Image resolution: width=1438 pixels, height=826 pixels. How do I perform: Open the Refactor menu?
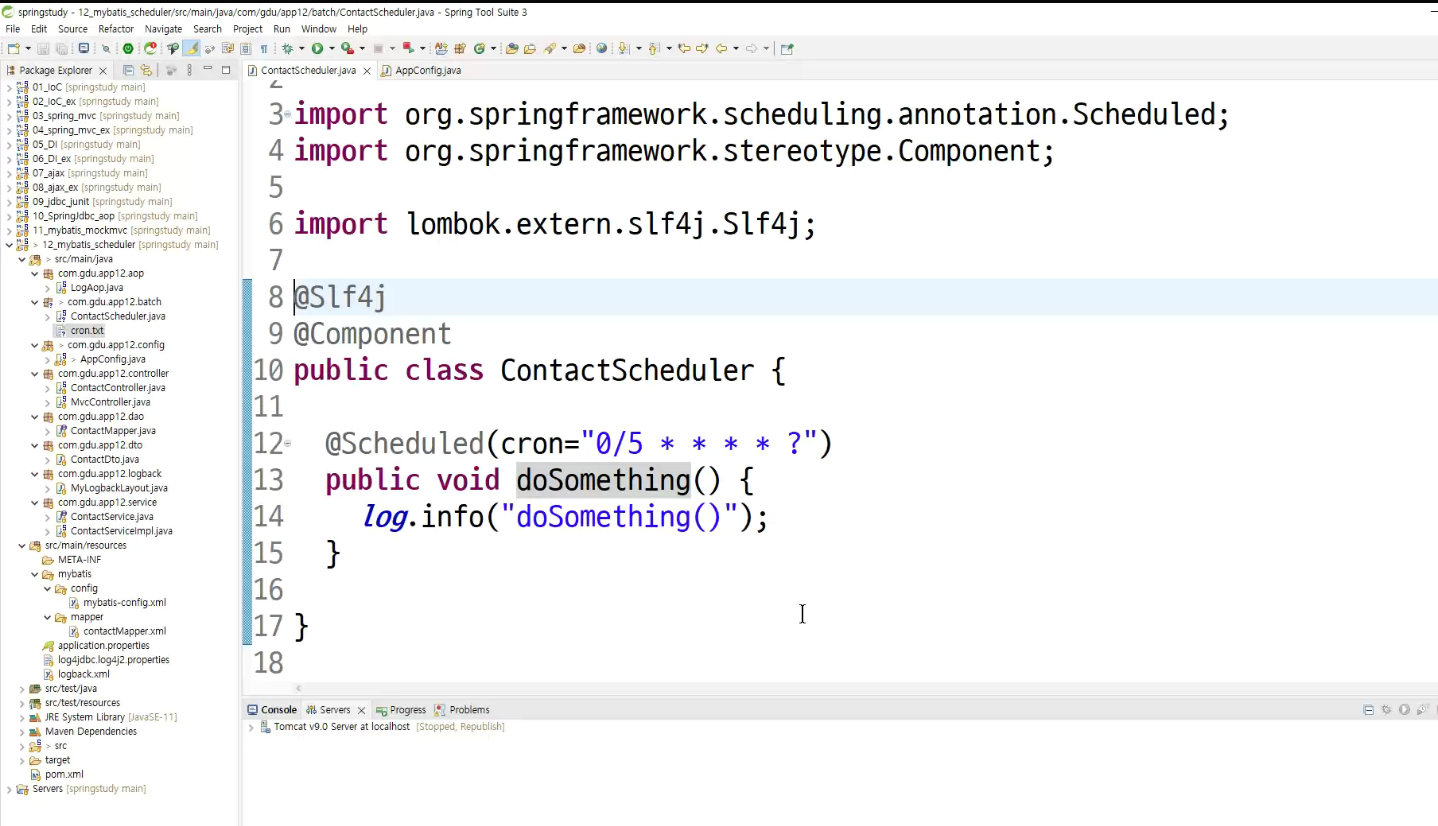click(116, 29)
